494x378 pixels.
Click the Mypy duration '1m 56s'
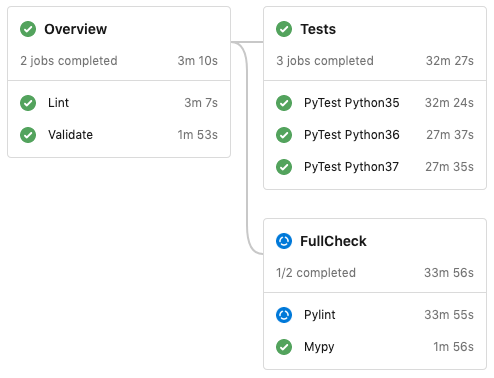pos(453,347)
